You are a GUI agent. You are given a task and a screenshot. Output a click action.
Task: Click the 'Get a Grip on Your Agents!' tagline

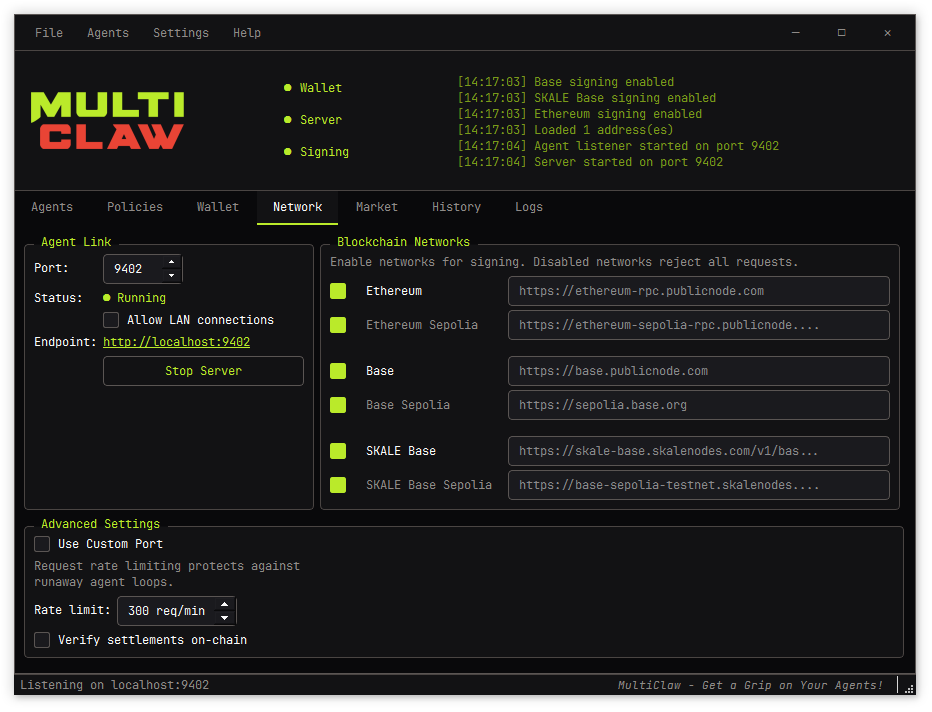[792, 685]
